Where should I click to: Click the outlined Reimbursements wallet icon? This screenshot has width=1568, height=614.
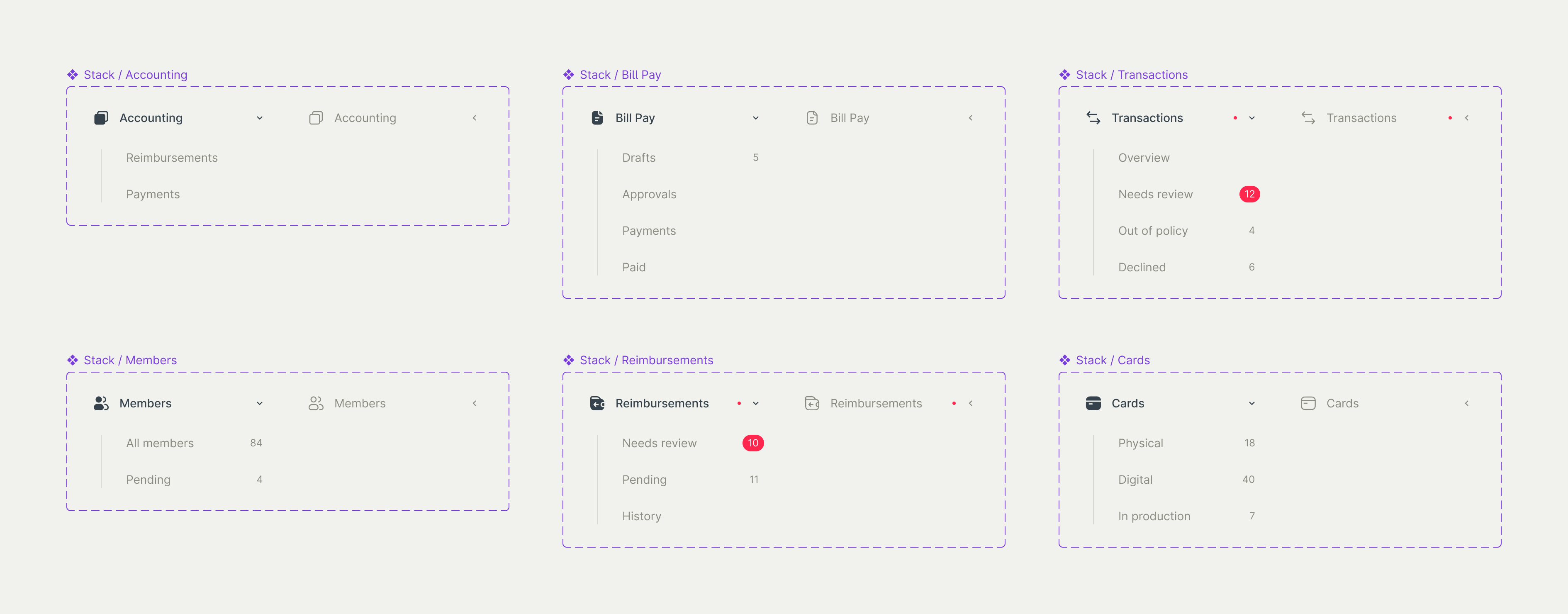[x=811, y=403]
